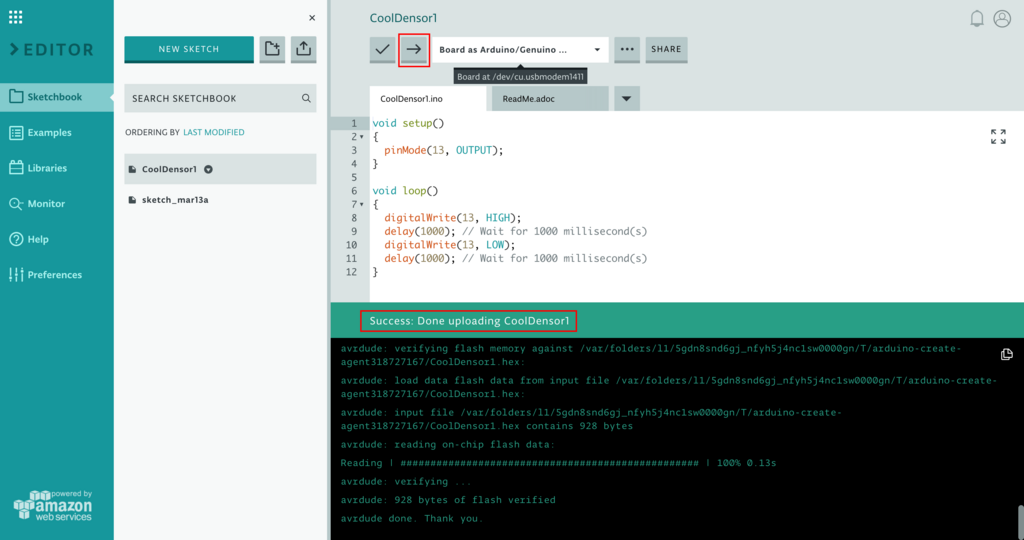Click the Amazon Web Services logo
The width and height of the screenshot is (1024, 540).
pos(53,505)
